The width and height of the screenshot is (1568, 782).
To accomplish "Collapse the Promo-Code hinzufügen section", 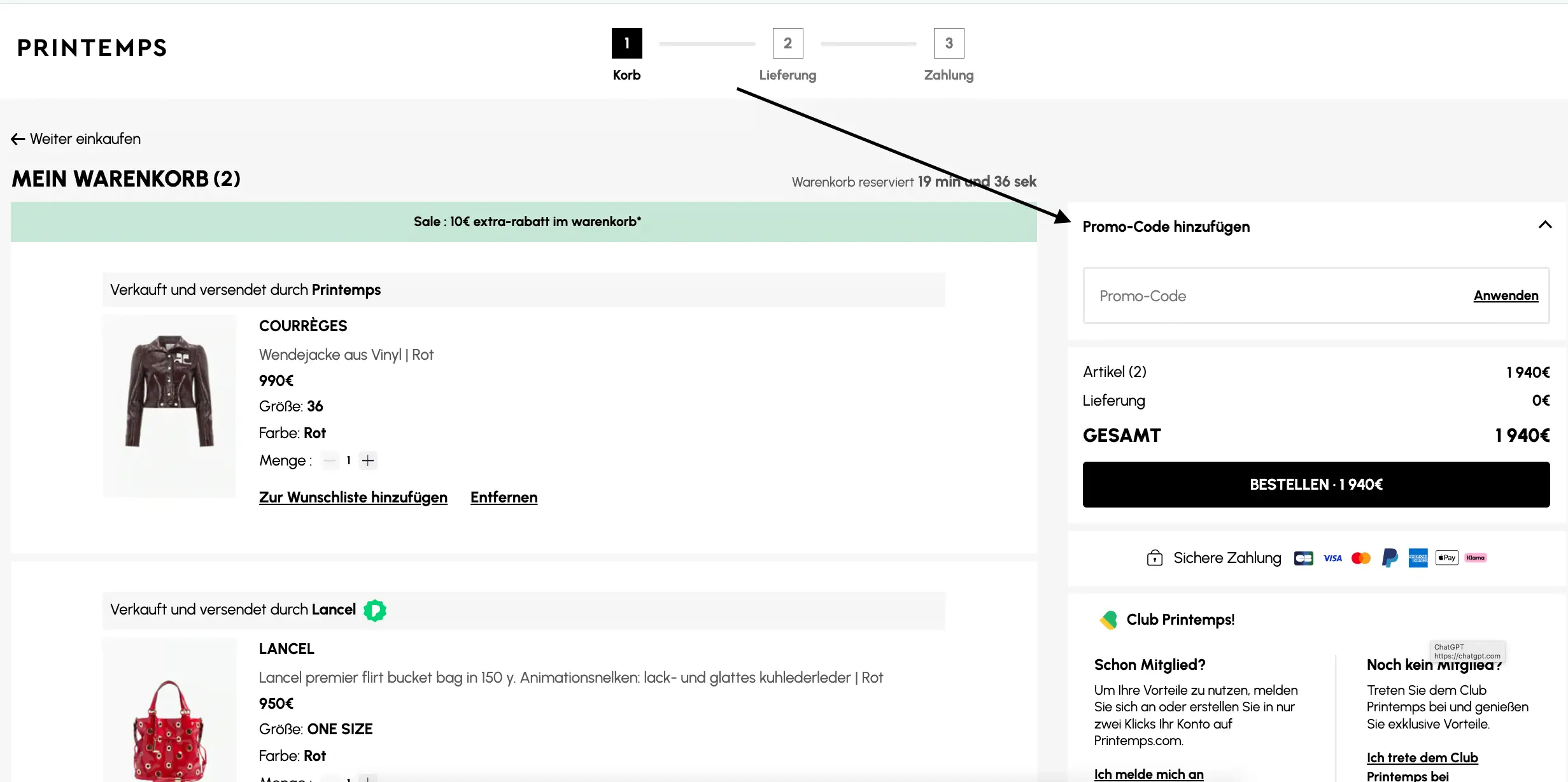I will click(x=1545, y=225).
